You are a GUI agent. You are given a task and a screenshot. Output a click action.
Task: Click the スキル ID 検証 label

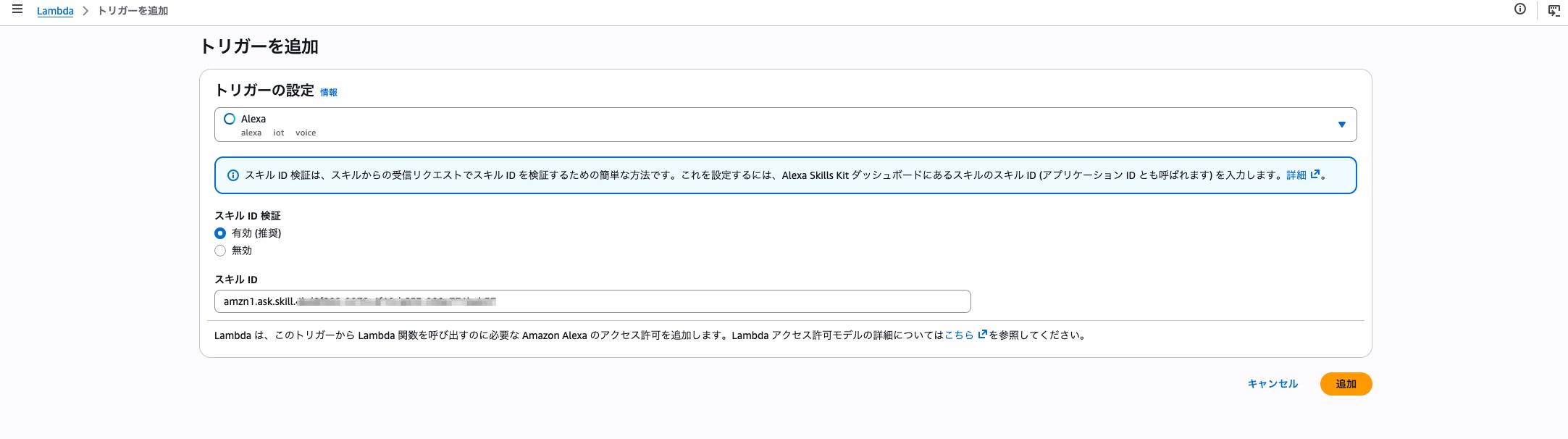(248, 216)
